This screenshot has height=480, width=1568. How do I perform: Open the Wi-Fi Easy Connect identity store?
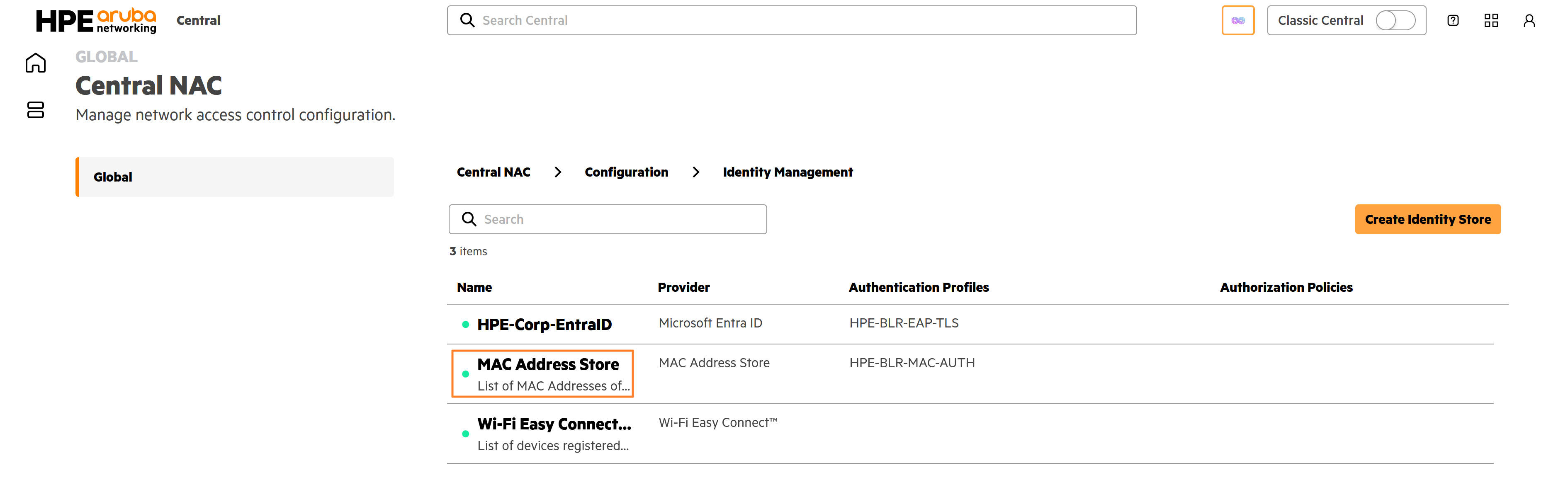coord(554,424)
